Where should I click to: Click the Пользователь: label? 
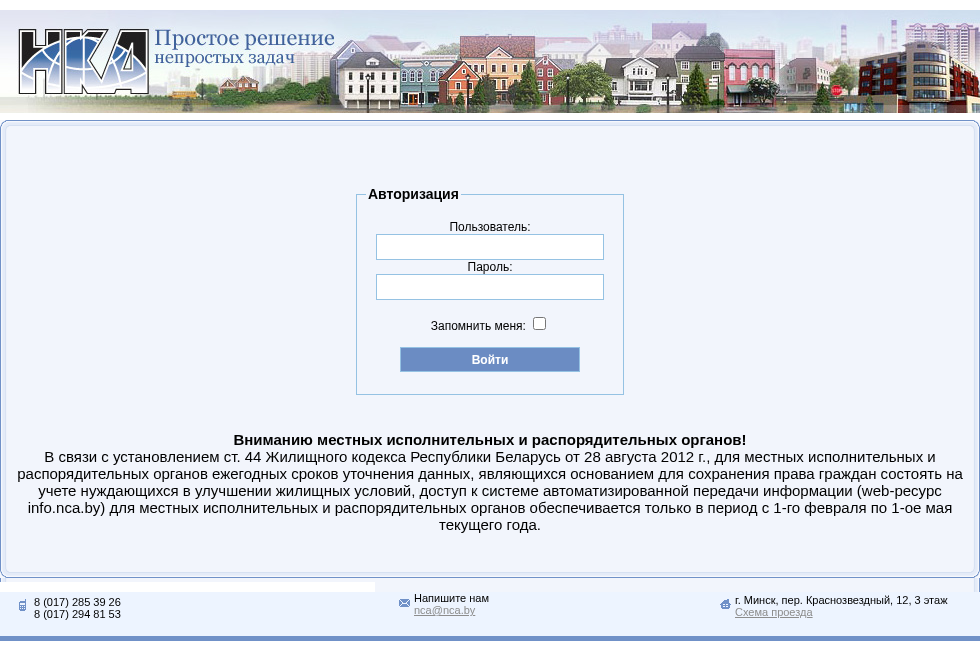pos(489,227)
